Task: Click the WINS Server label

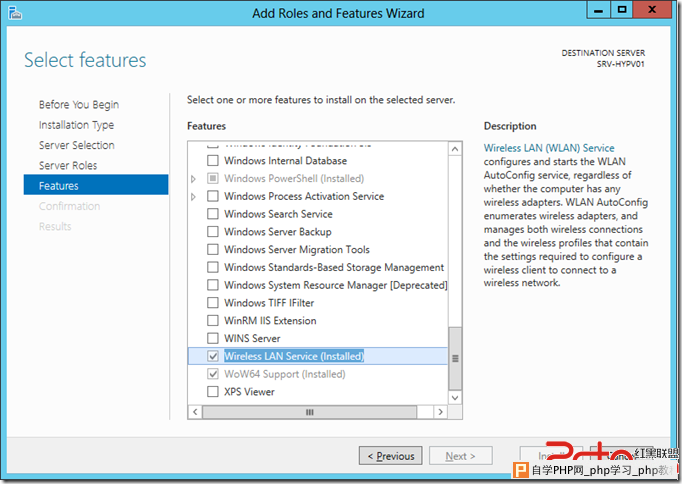Action: pyautogui.click(x=252, y=338)
